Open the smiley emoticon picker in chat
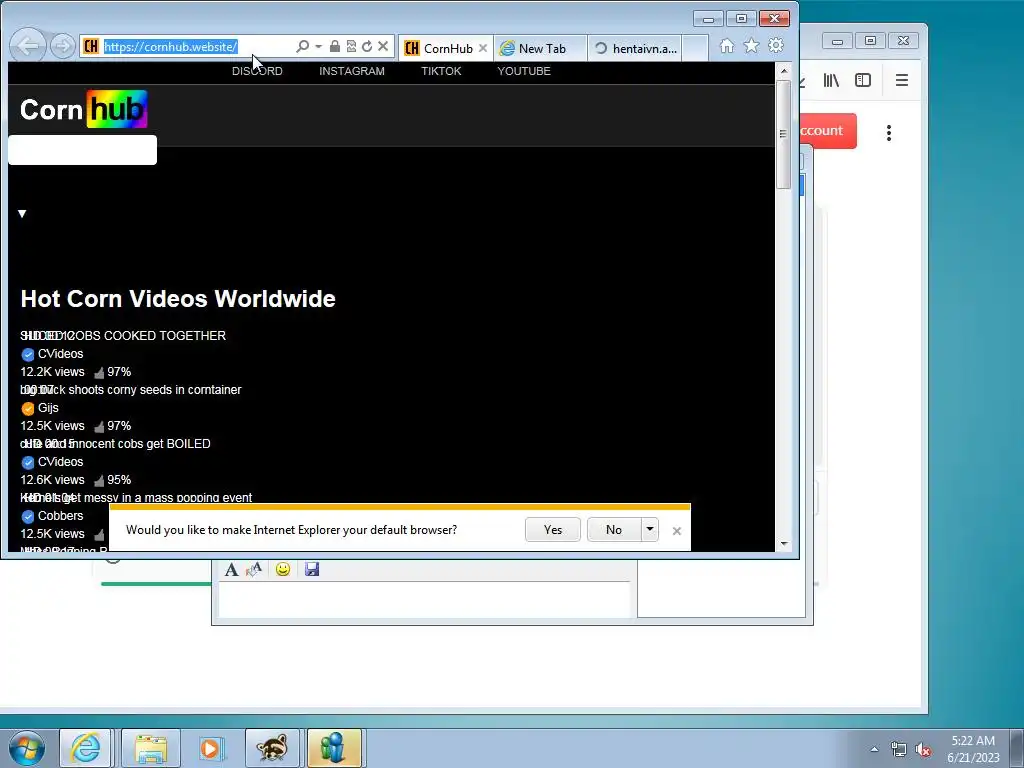The width and height of the screenshot is (1024, 768). click(x=283, y=569)
